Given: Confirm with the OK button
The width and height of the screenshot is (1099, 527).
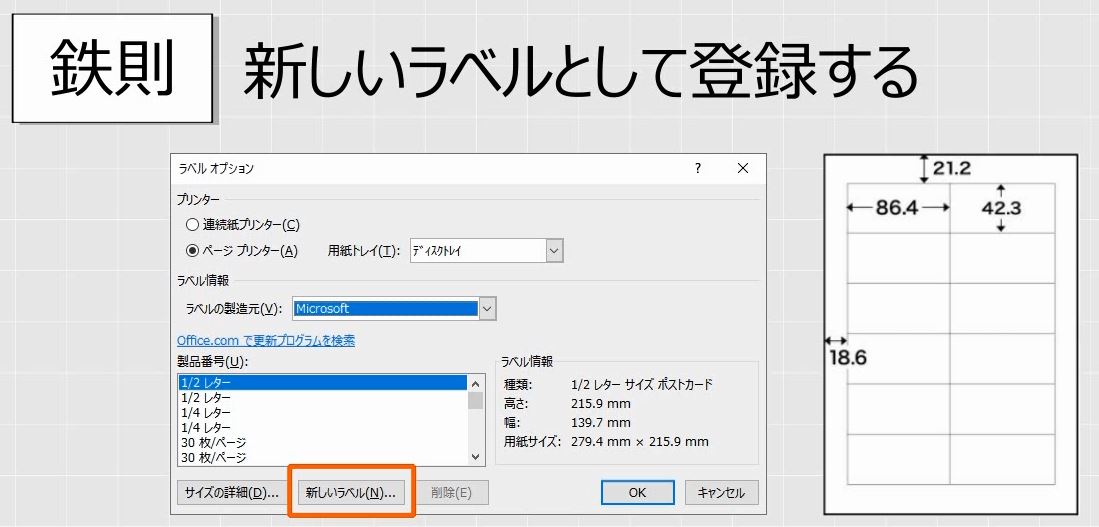Looking at the screenshot, I should click(x=637, y=493).
